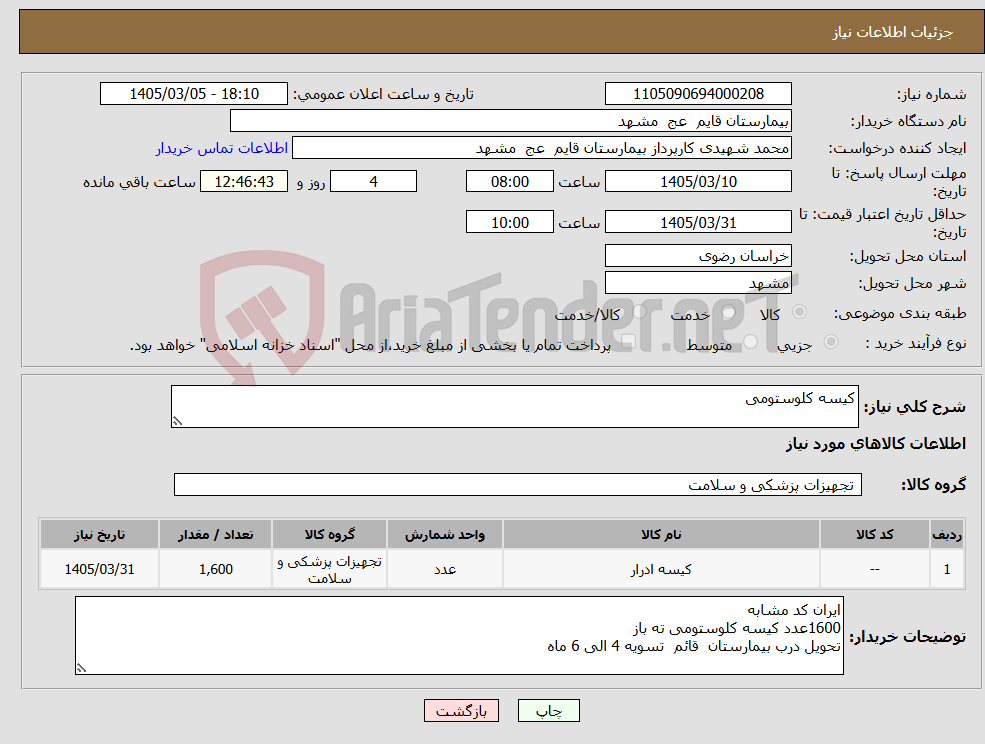Open اطلاعات تماس خریدار link

222,148
